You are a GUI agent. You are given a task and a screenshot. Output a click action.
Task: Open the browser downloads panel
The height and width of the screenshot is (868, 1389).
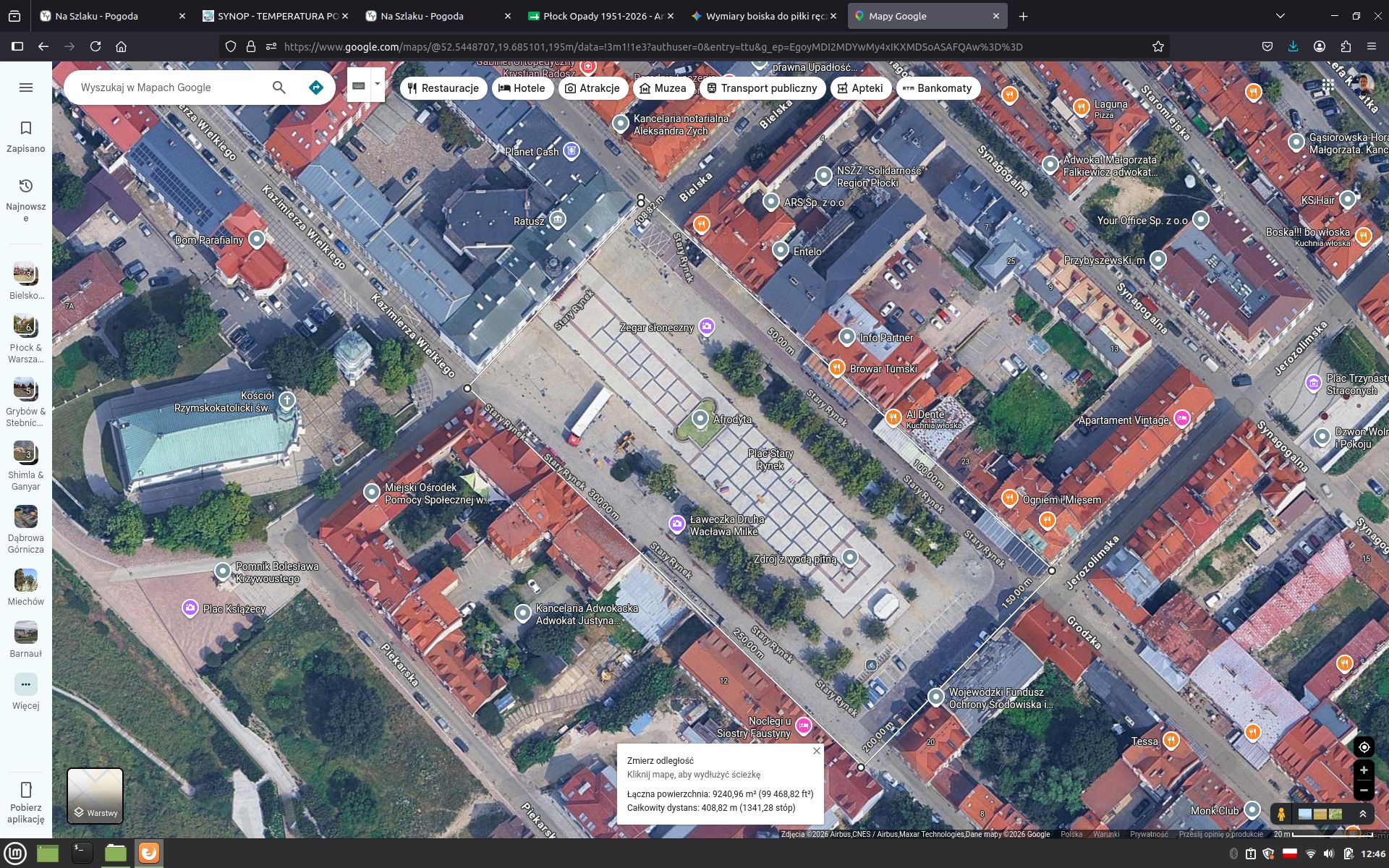1293,46
